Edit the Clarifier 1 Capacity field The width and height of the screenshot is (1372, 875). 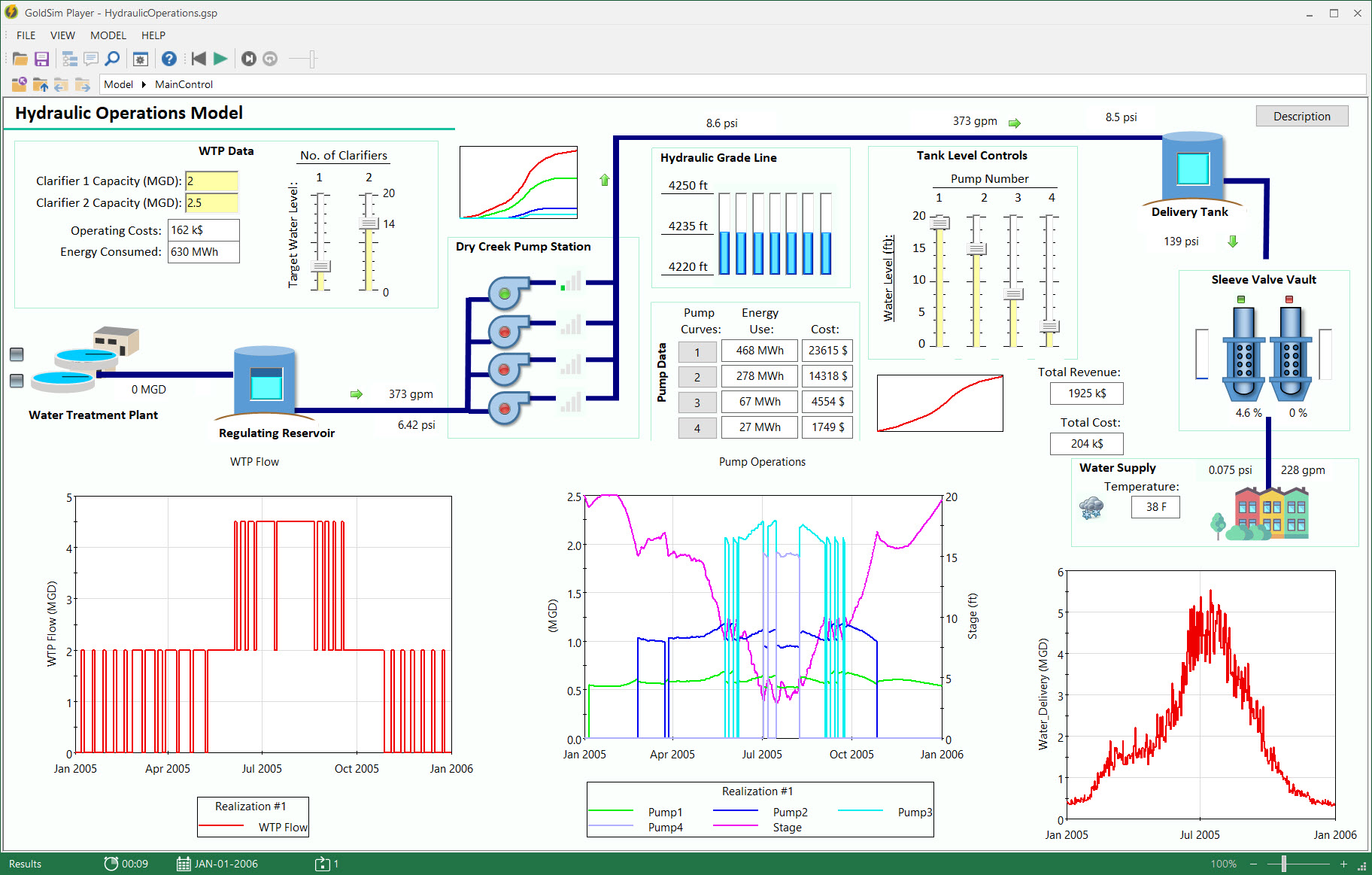(212, 181)
